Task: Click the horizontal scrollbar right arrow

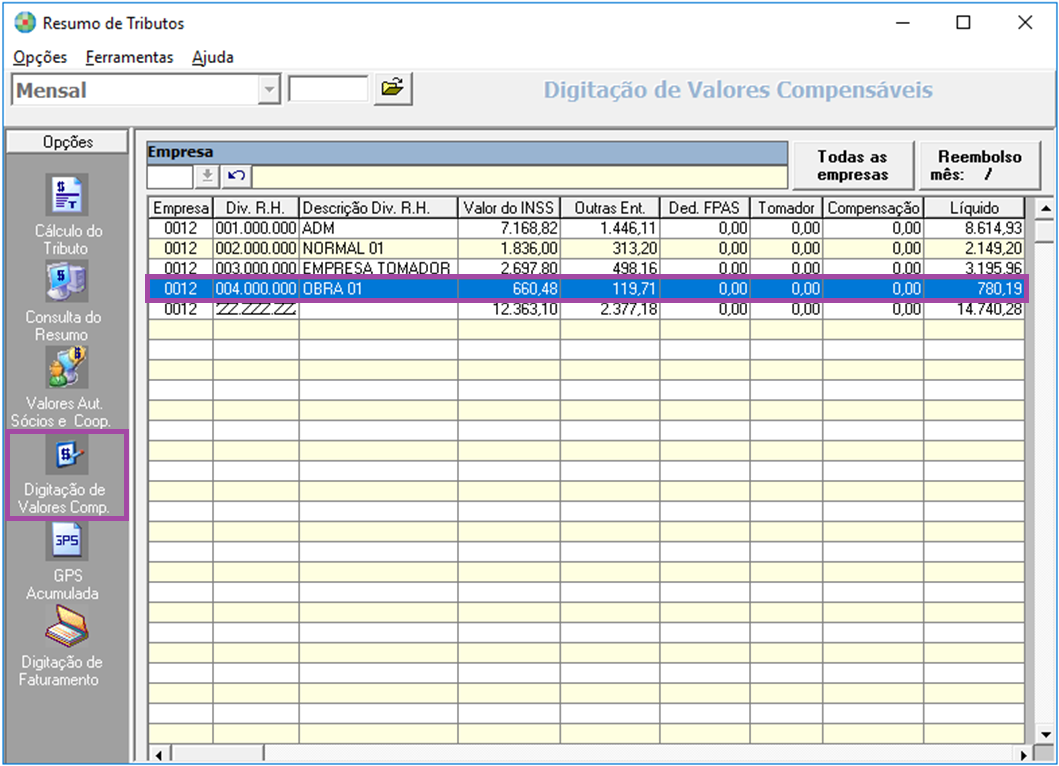Action: click(x=1024, y=755)
